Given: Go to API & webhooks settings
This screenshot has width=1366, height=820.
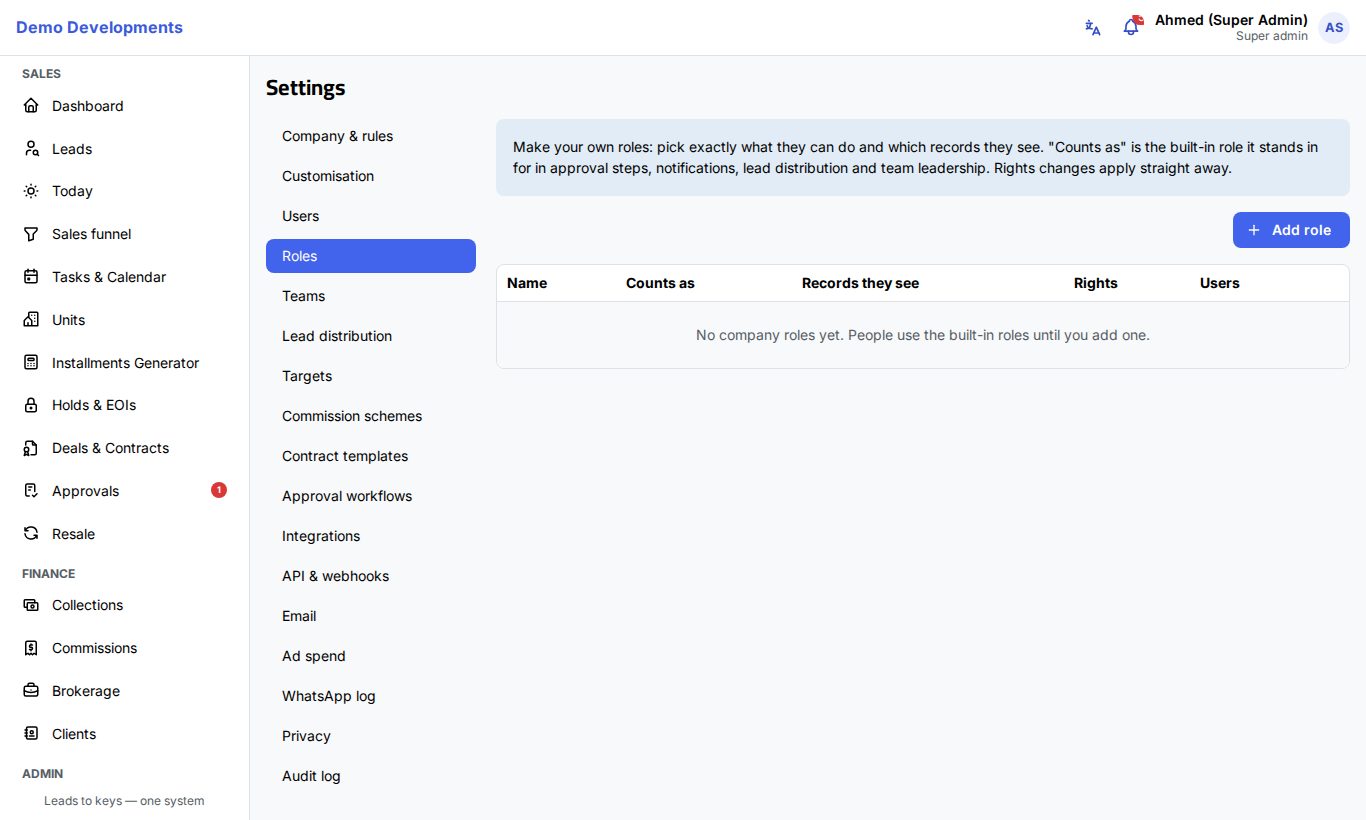Looking at the screenshot, I should coord(371,576).
